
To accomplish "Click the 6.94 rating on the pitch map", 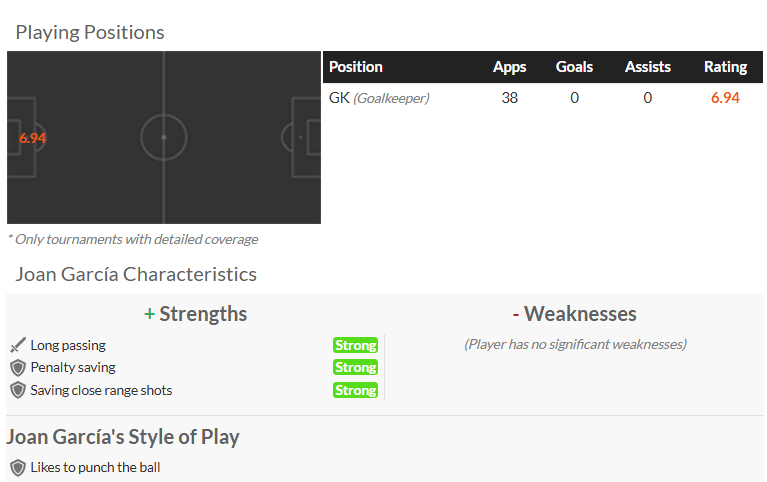I will tap(33, 138).
